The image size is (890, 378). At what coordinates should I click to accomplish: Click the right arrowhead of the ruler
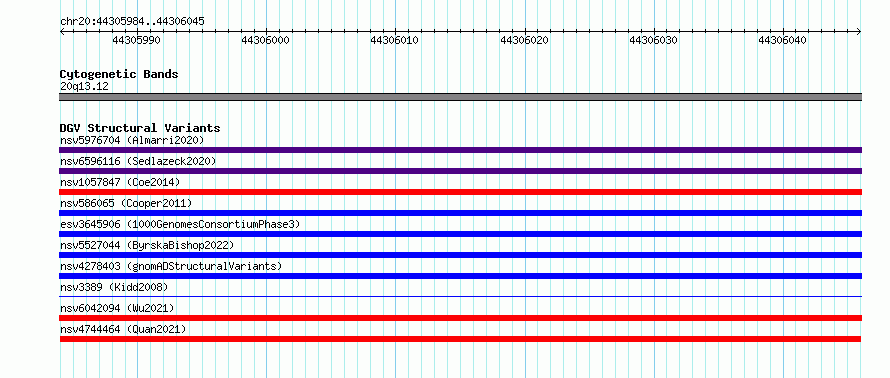point(859,32)
